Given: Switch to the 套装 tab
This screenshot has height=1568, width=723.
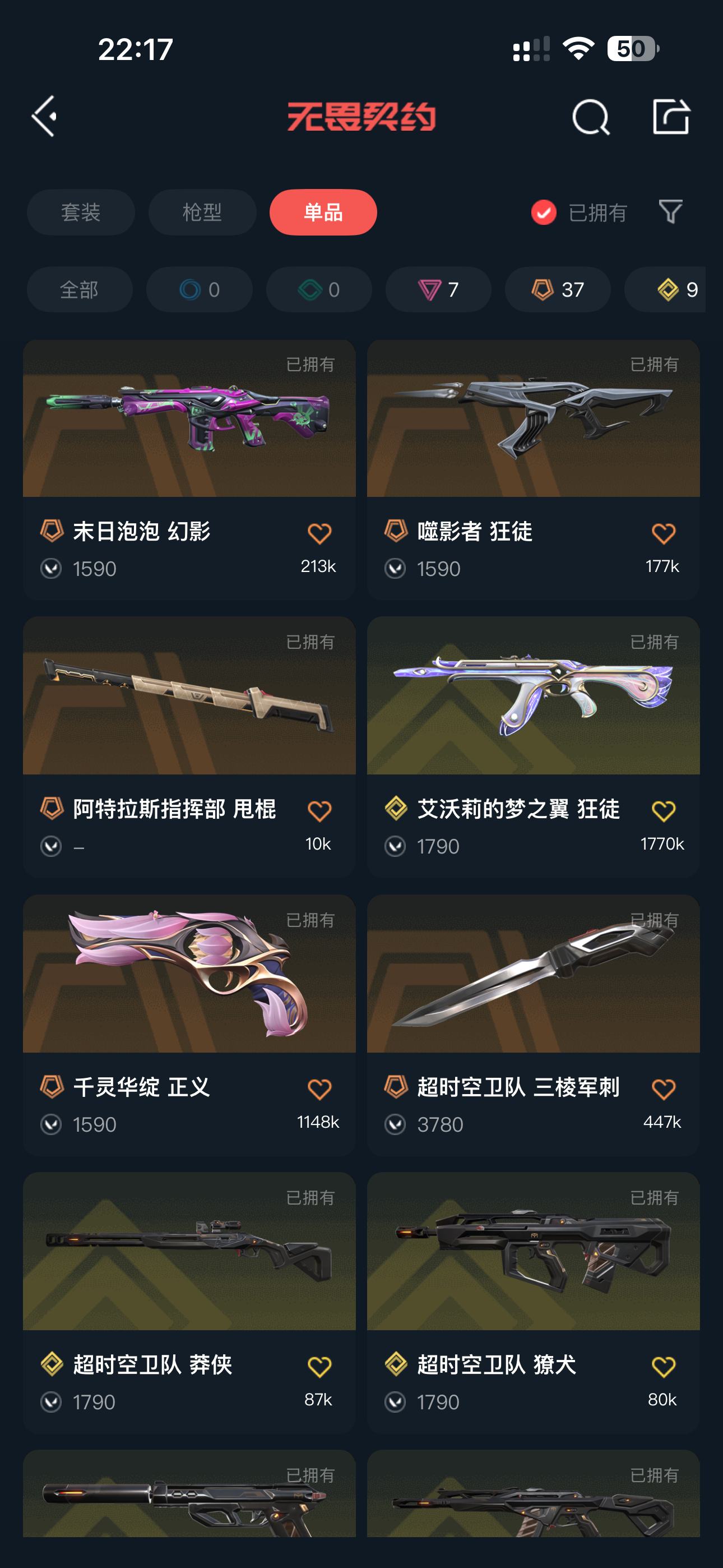Looking at the screenshot, I should pyautogui.click(x=81, y=213).
